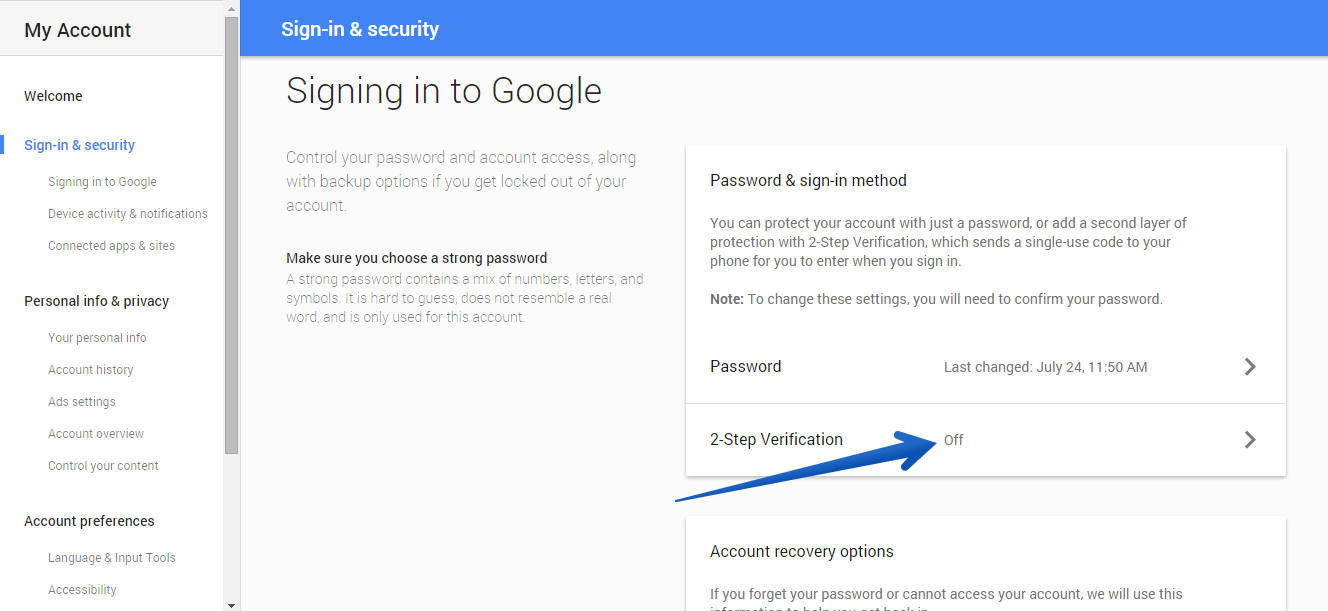Click the 2-Step Verification Off status
The width and height of the screenshot is (1328, 611).
click(x=953, y=440)
